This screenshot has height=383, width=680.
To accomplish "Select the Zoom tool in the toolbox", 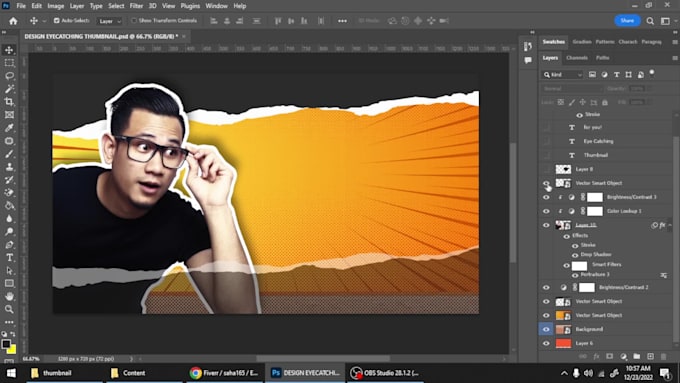I will [9, 309].
